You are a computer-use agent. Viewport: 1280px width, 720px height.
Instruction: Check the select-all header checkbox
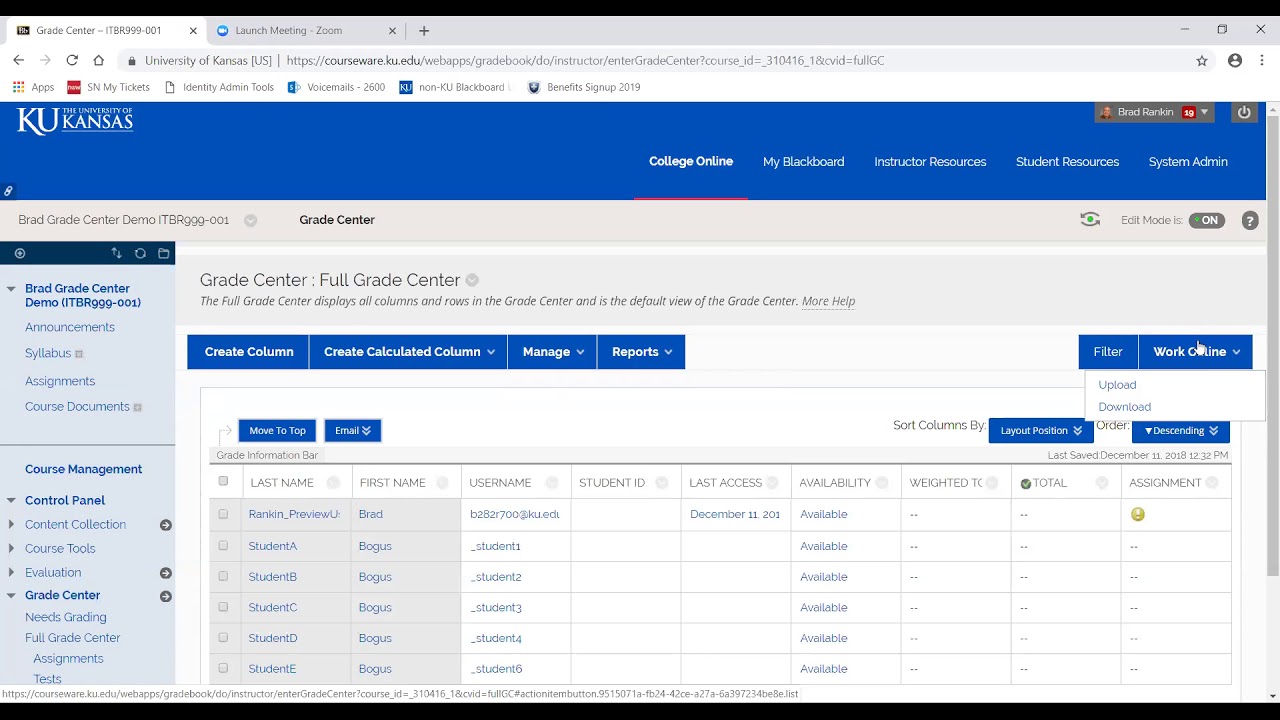pos(223,481)
